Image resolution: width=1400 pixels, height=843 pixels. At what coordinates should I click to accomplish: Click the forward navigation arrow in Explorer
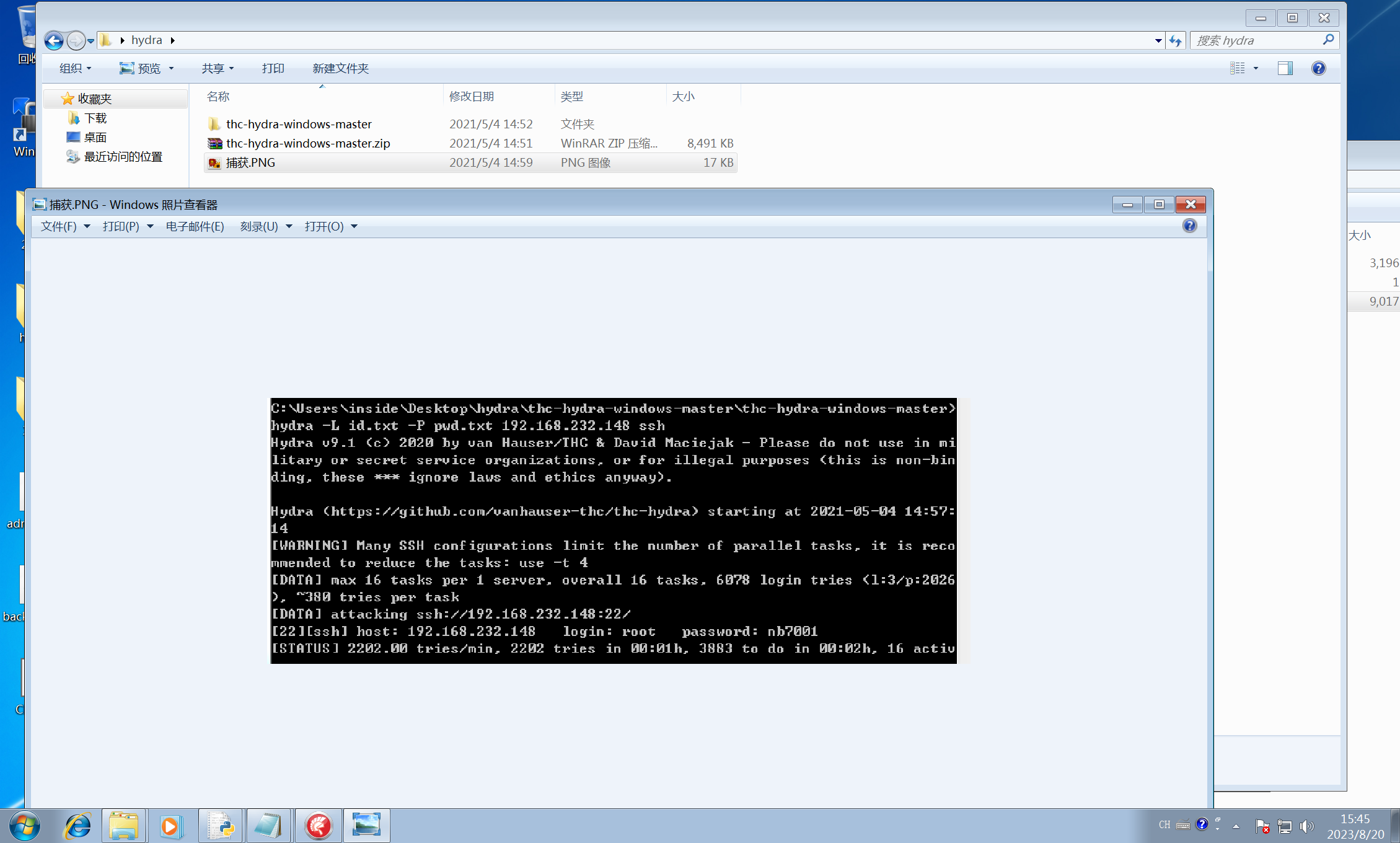[x=76, y=41]
